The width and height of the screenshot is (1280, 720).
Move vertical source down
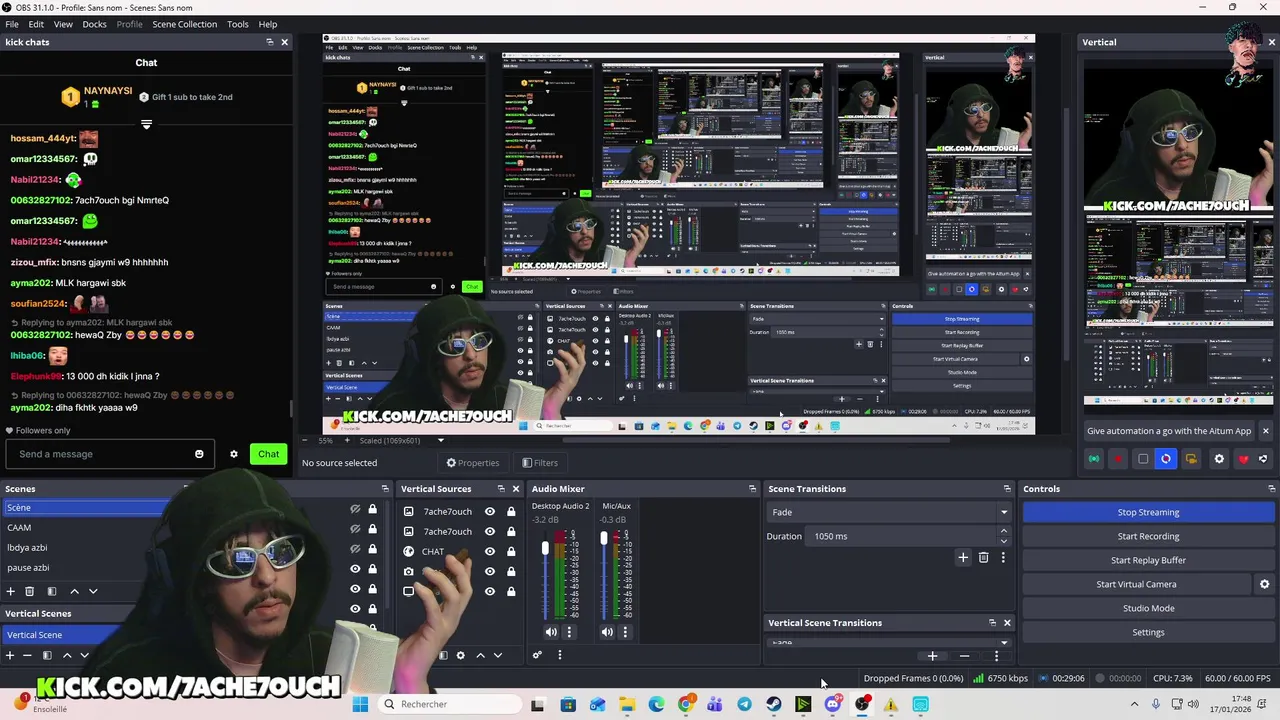[x=498, y=655]
